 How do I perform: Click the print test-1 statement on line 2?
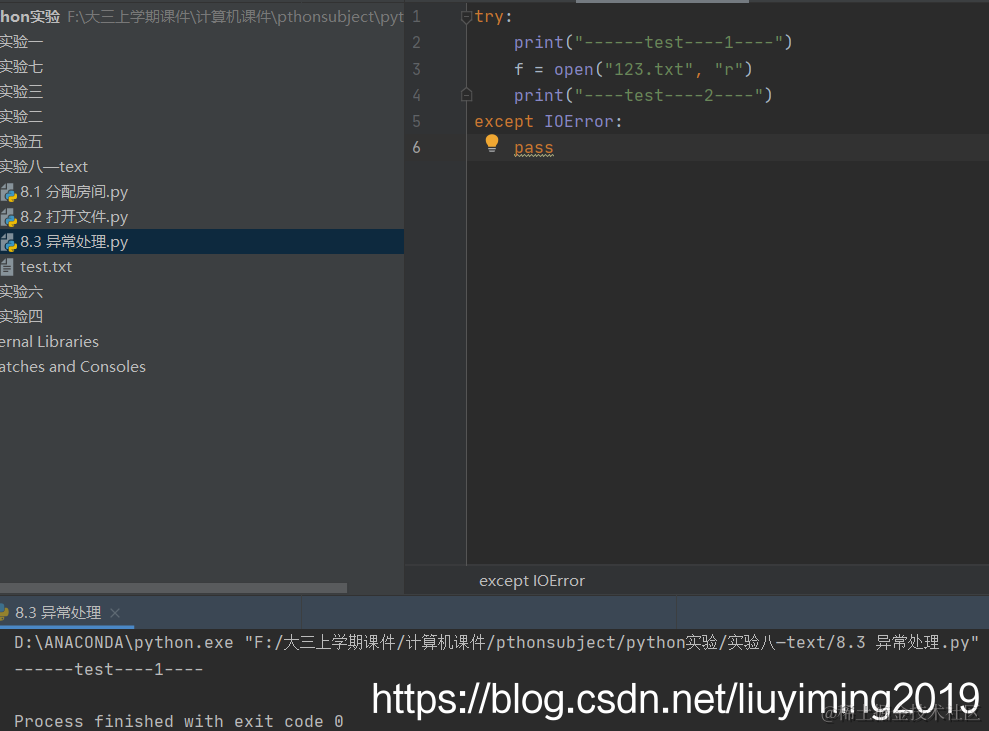pos(653,43)
